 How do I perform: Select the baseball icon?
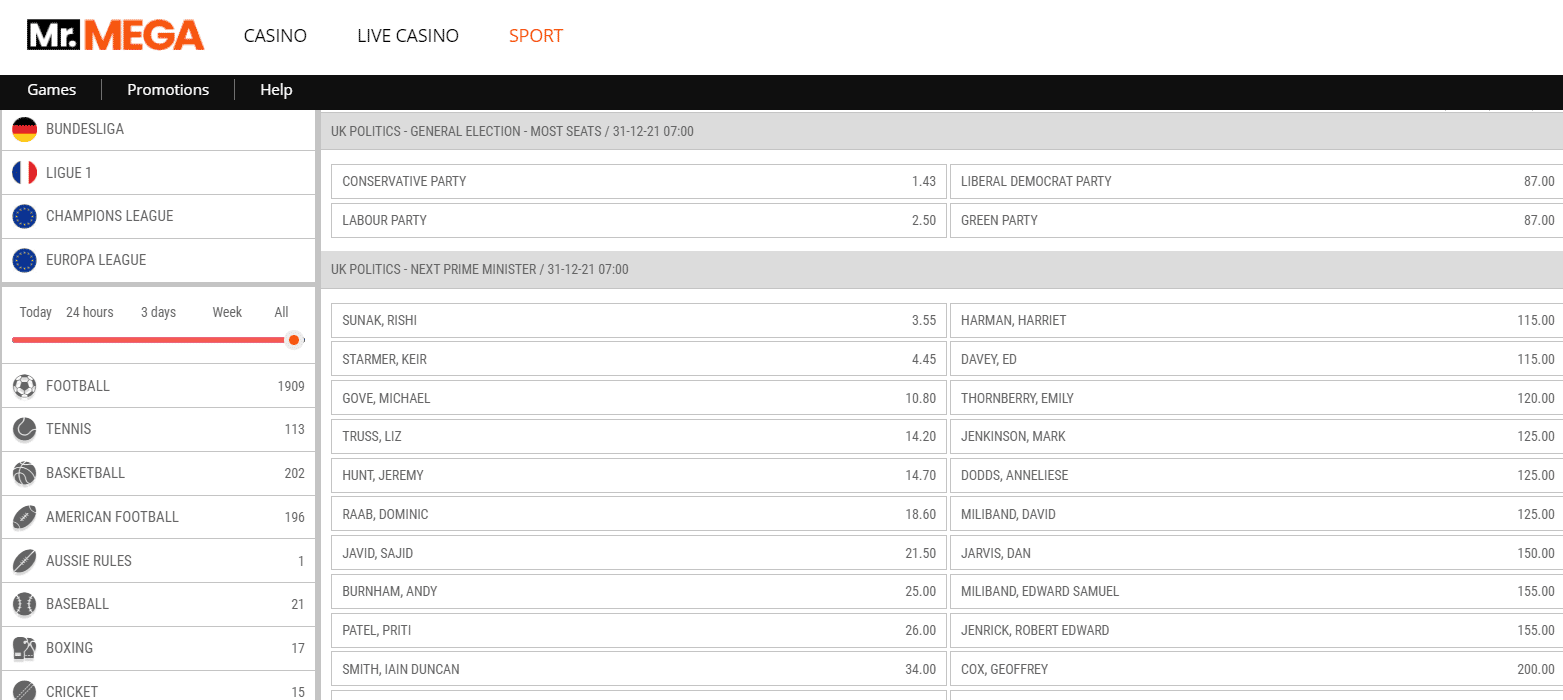click(x=25, y=604)
